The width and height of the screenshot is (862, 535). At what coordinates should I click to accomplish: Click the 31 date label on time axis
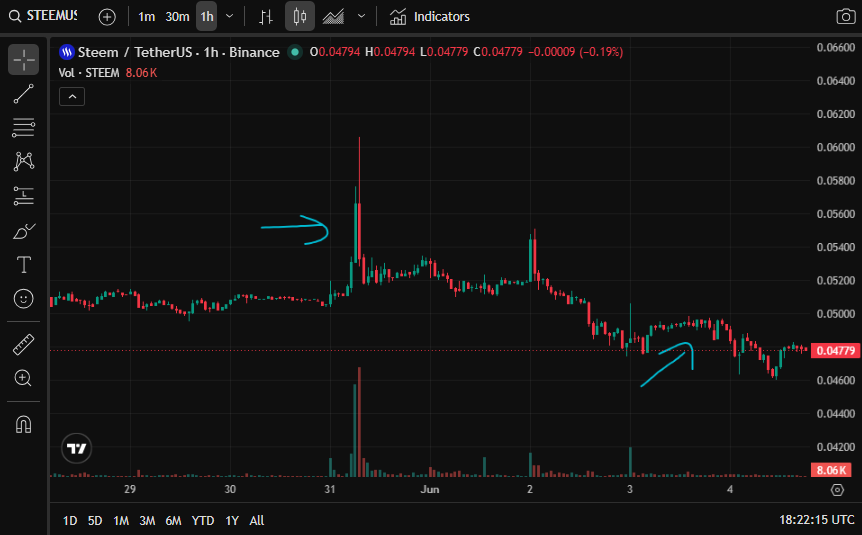click(x=329, y=489)
